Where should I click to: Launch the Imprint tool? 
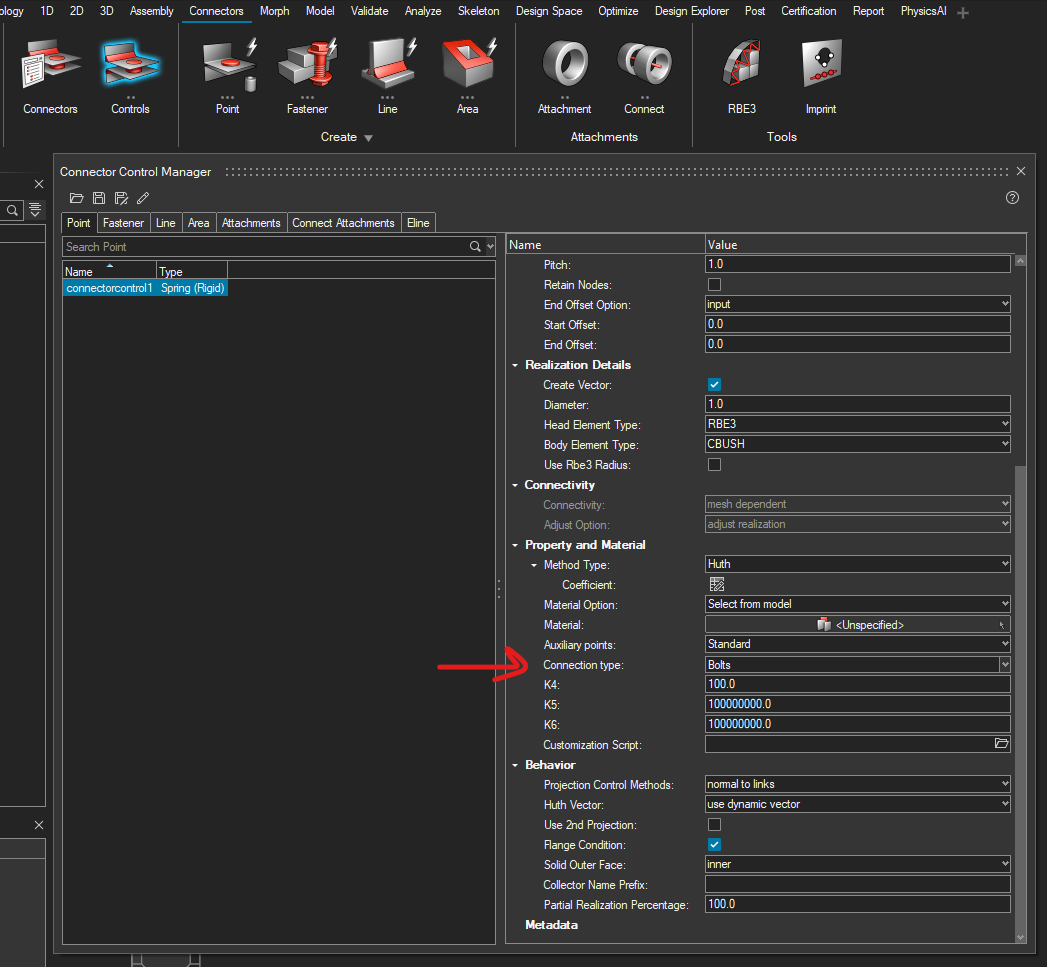click(821, 77)
